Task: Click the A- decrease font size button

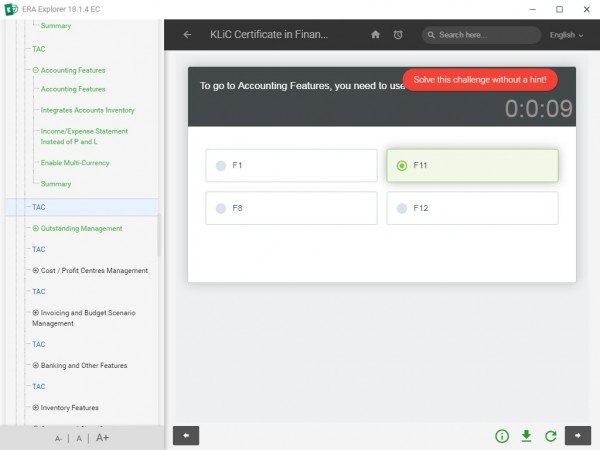Action: 59,438
